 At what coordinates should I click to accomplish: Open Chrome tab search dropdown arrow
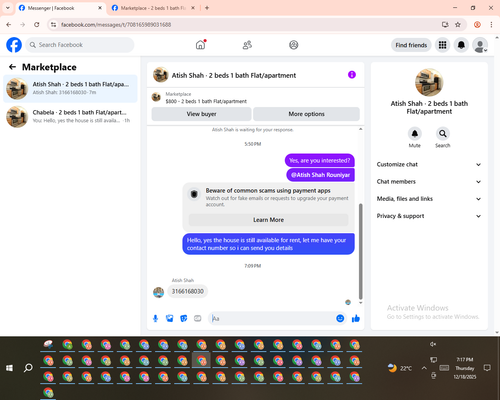(x=8, y=8)
